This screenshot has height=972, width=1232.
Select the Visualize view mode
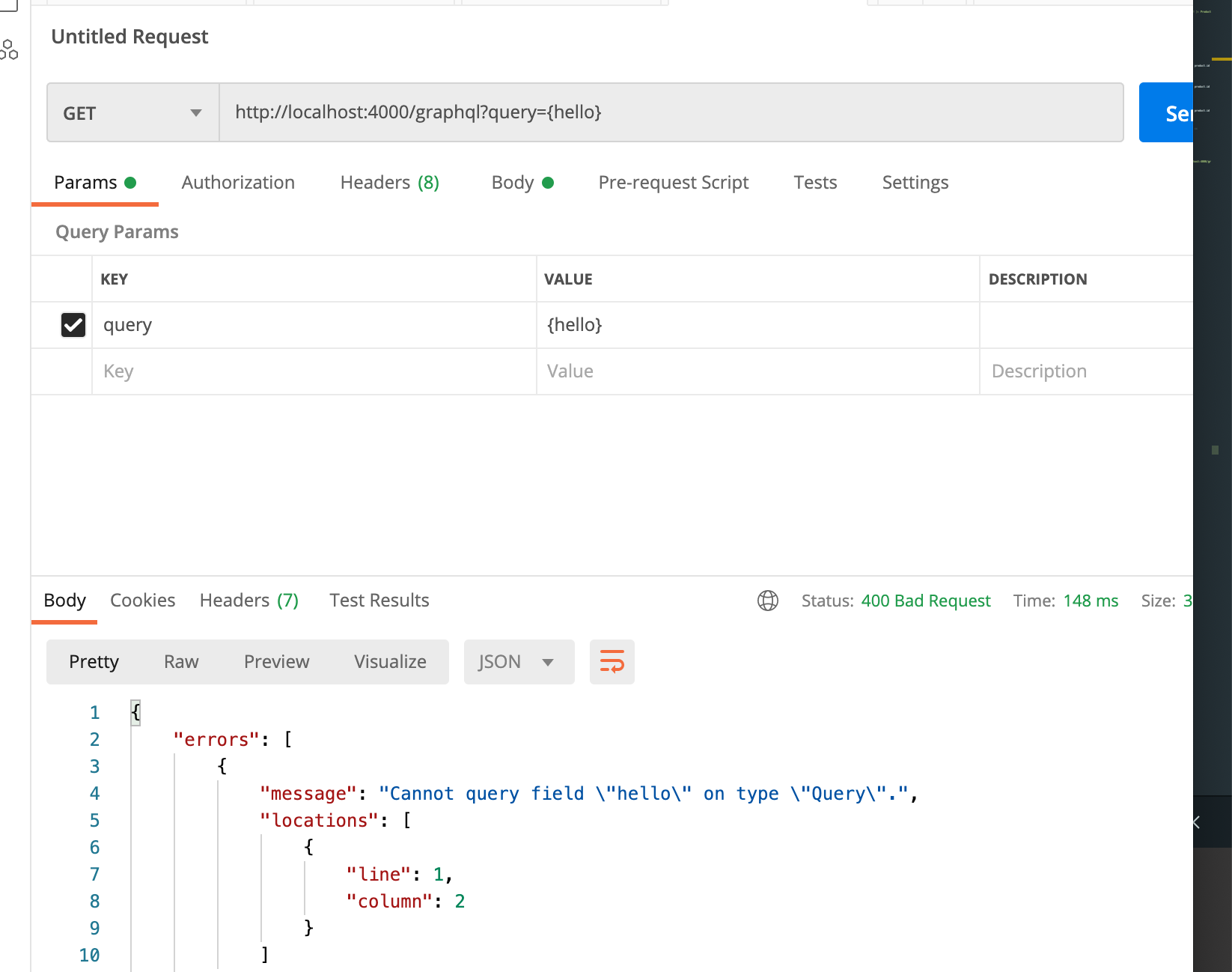point(391,662)
